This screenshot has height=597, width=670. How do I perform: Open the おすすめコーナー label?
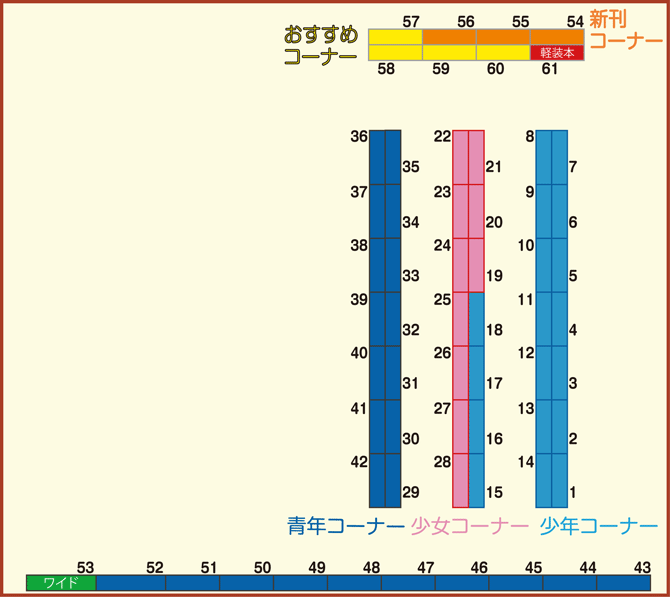click(321, 46)
